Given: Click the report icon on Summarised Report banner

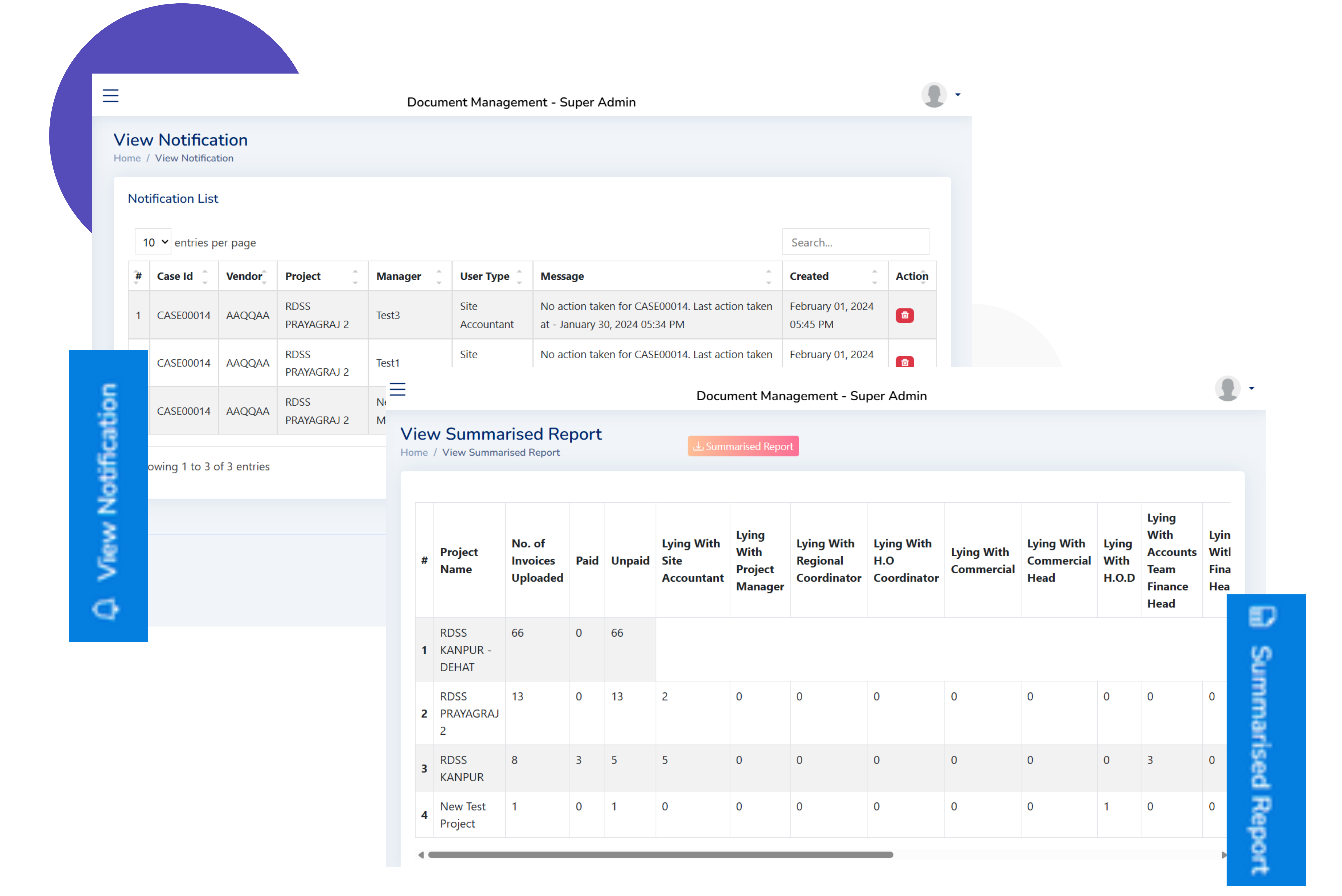Looking at the screenshot, I should [x=1263, y=616].
